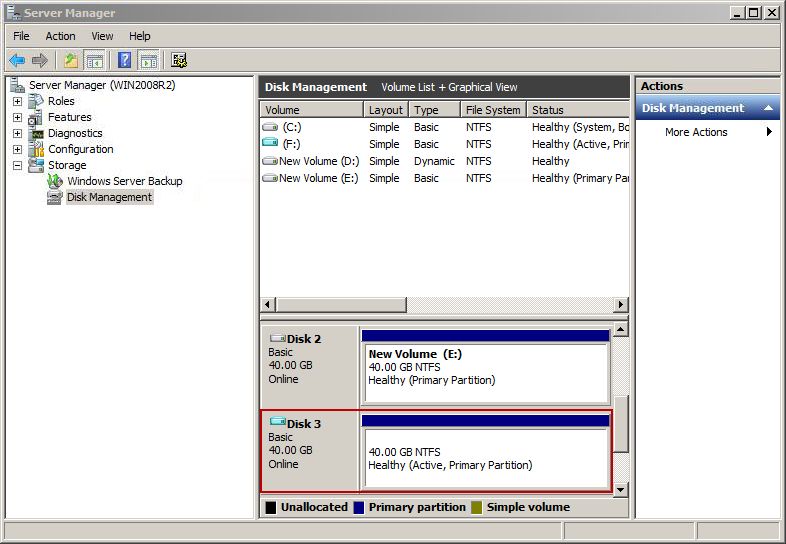Expand the Configuration tree node

[x=18, y=149]
